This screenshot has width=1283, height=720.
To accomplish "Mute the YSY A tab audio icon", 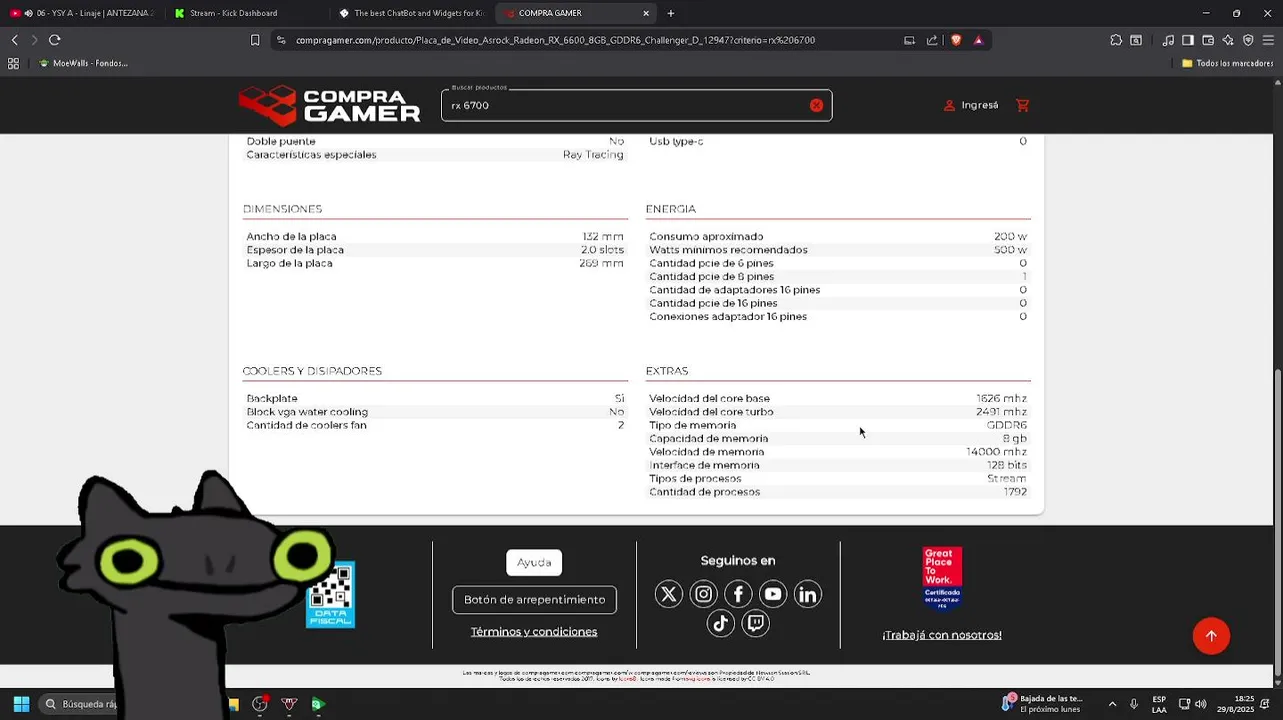I will pos(28,13).
